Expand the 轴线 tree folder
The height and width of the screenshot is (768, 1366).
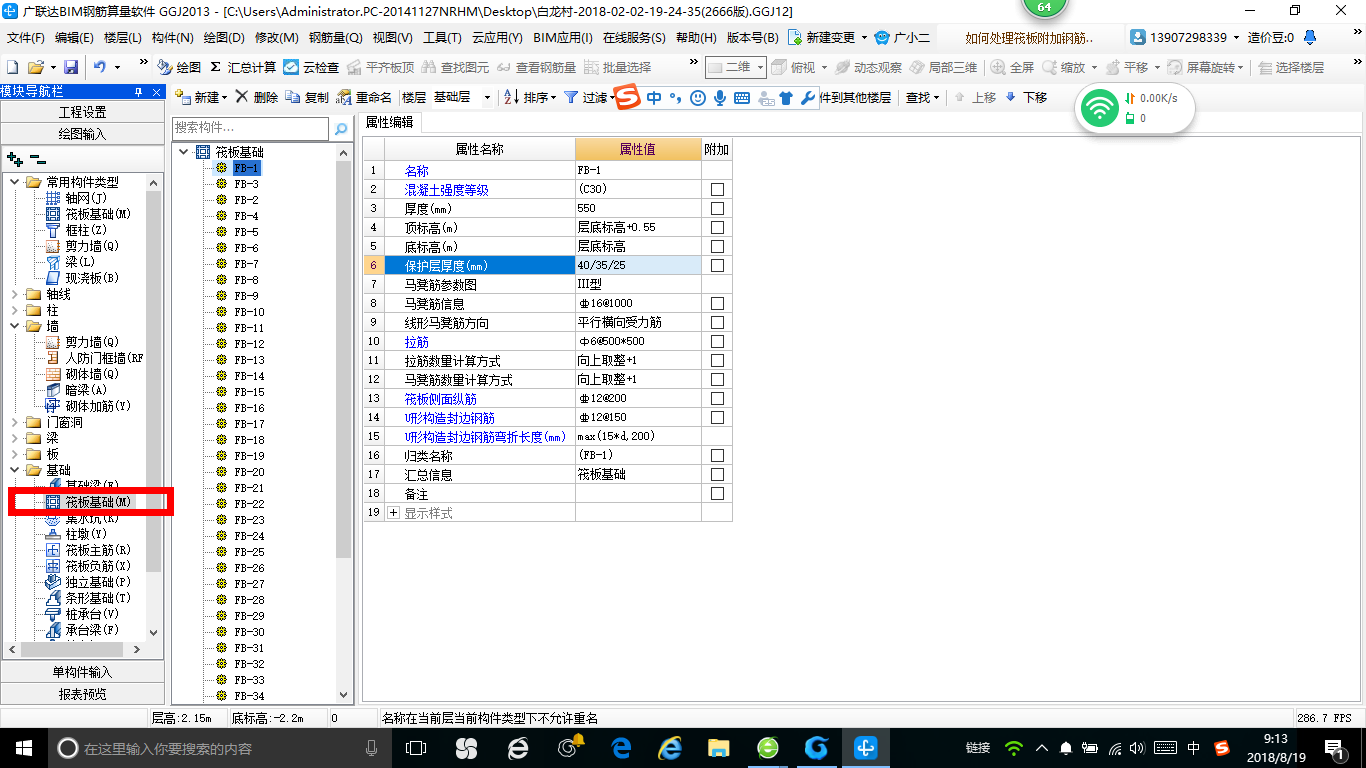pos(15,294)
